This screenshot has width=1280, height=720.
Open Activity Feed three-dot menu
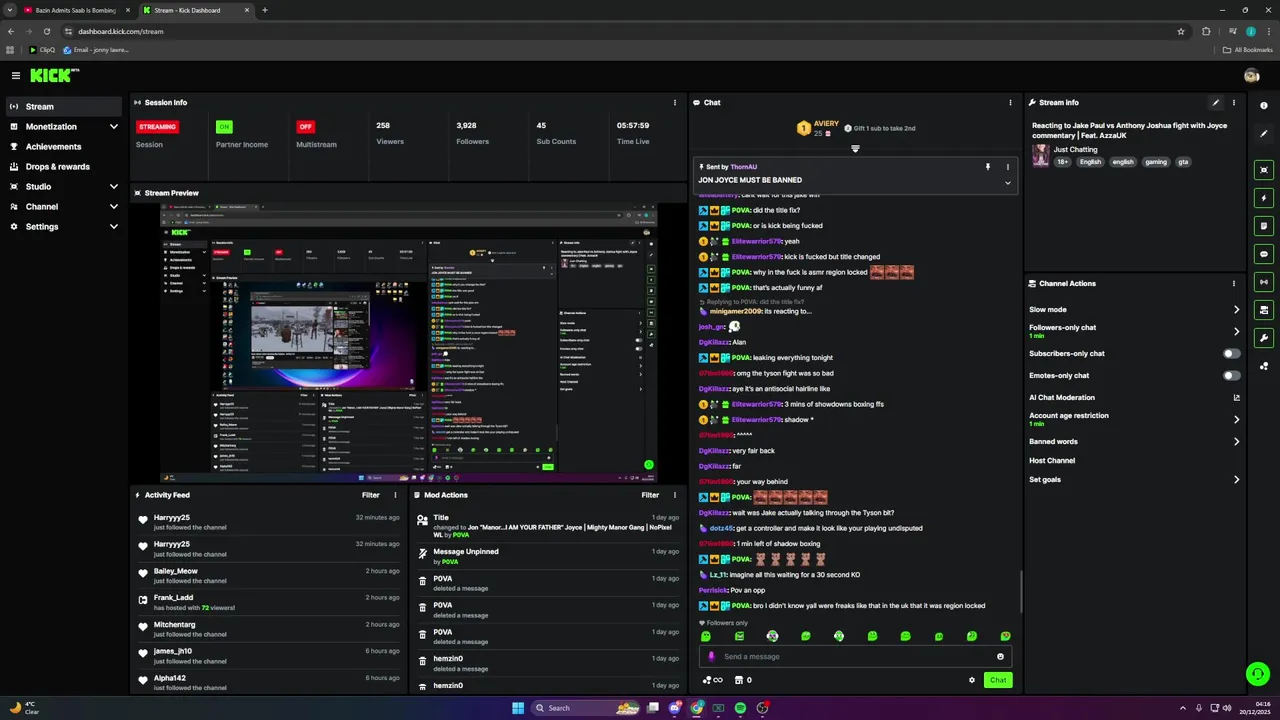[x=395, y=495]
